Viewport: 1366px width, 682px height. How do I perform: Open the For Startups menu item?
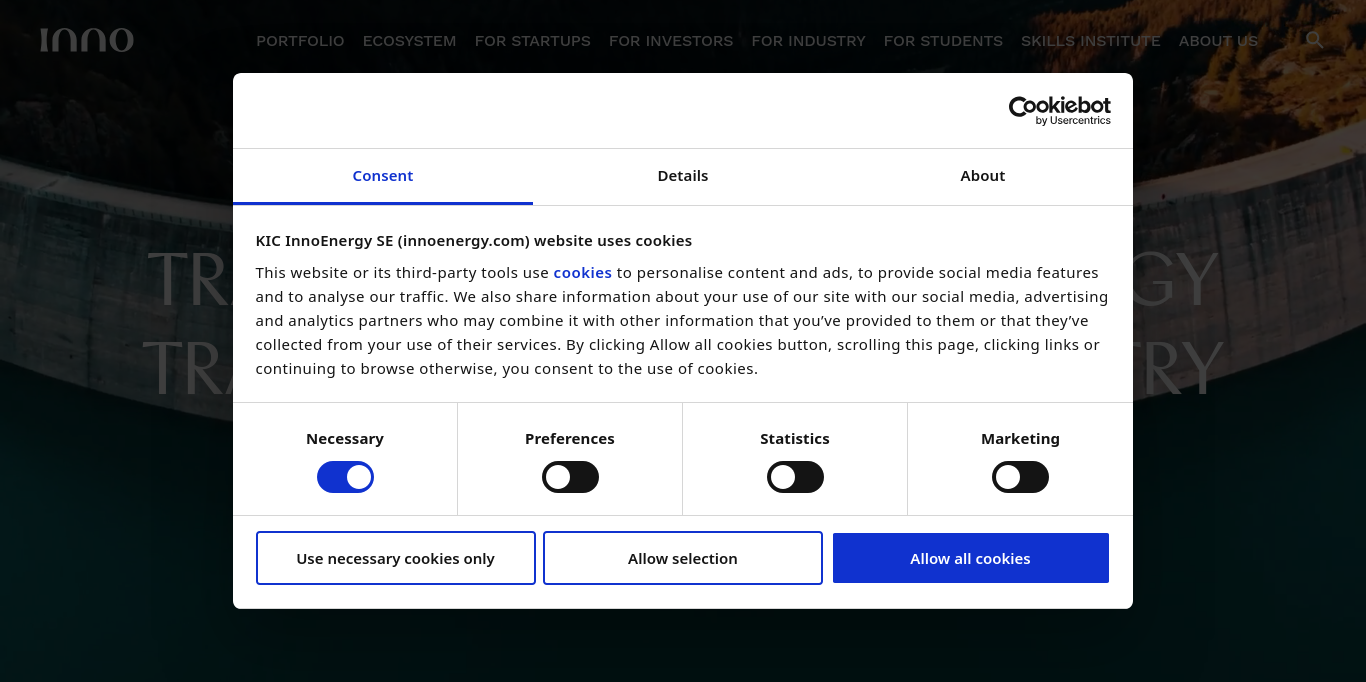(533, 41)
